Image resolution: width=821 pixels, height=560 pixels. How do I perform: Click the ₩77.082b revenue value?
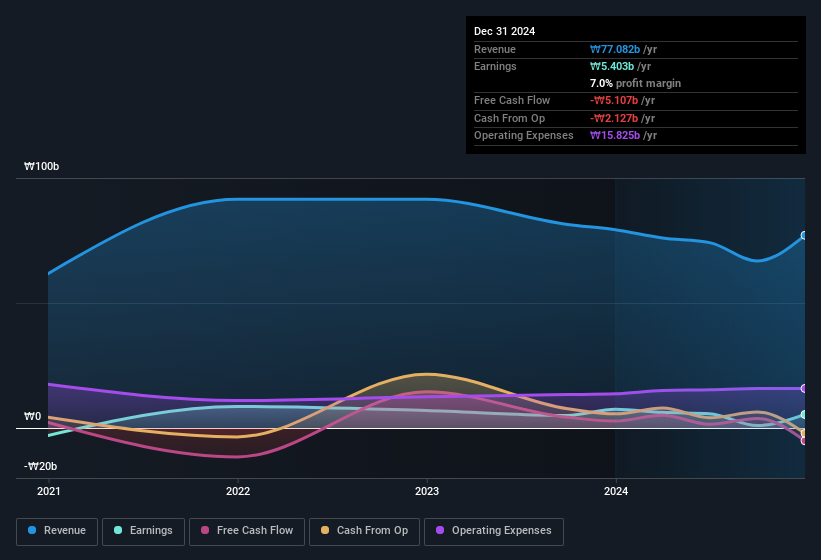pyautogui.click(x=615, y=49)
